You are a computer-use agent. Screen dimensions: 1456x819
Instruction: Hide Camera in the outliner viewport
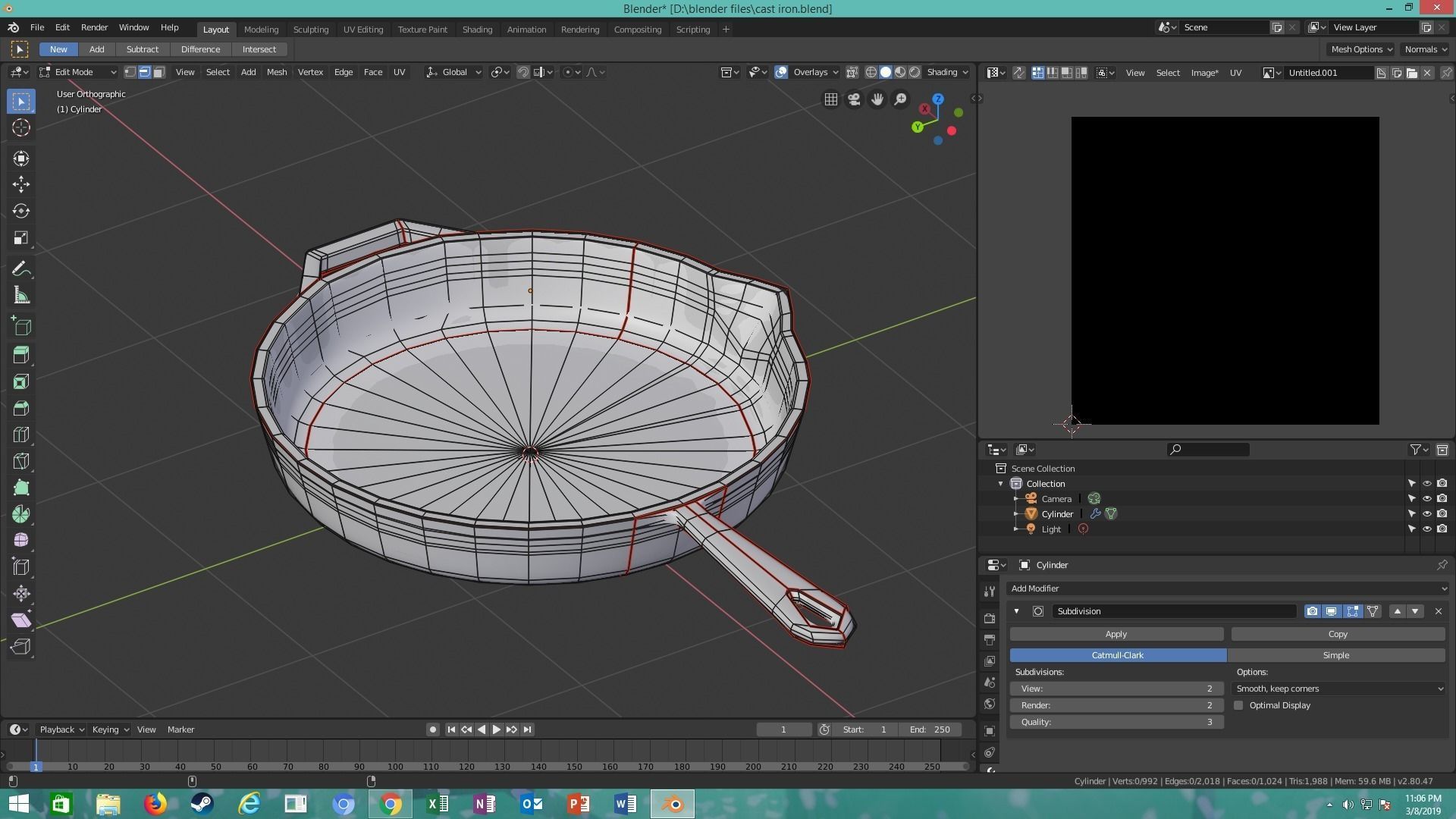[x=1426, y=499]
